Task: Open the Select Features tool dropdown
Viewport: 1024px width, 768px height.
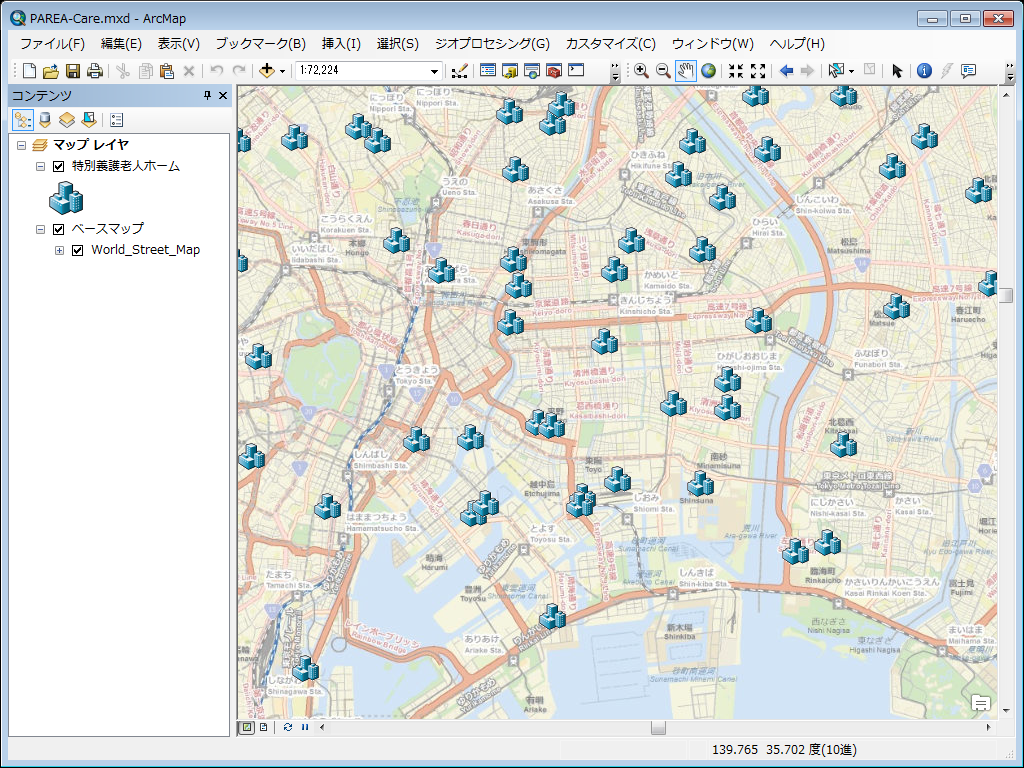Action: [851, 71]
